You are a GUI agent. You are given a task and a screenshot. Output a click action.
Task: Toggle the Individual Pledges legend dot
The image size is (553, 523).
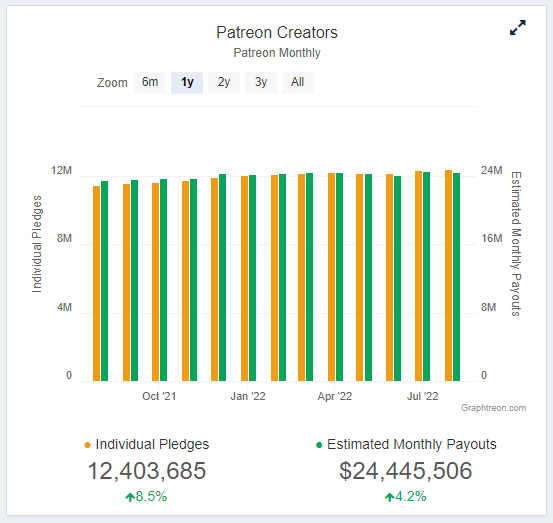pos(87,445)
